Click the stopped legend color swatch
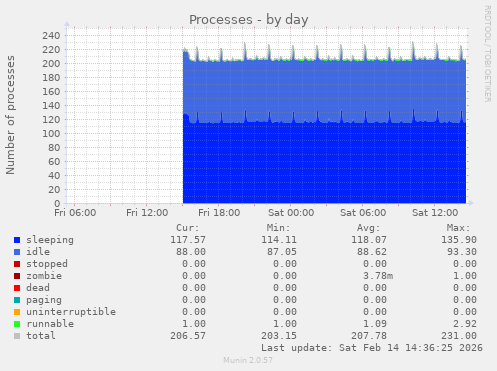Screen dimensions: 497x371 (17, 264)
